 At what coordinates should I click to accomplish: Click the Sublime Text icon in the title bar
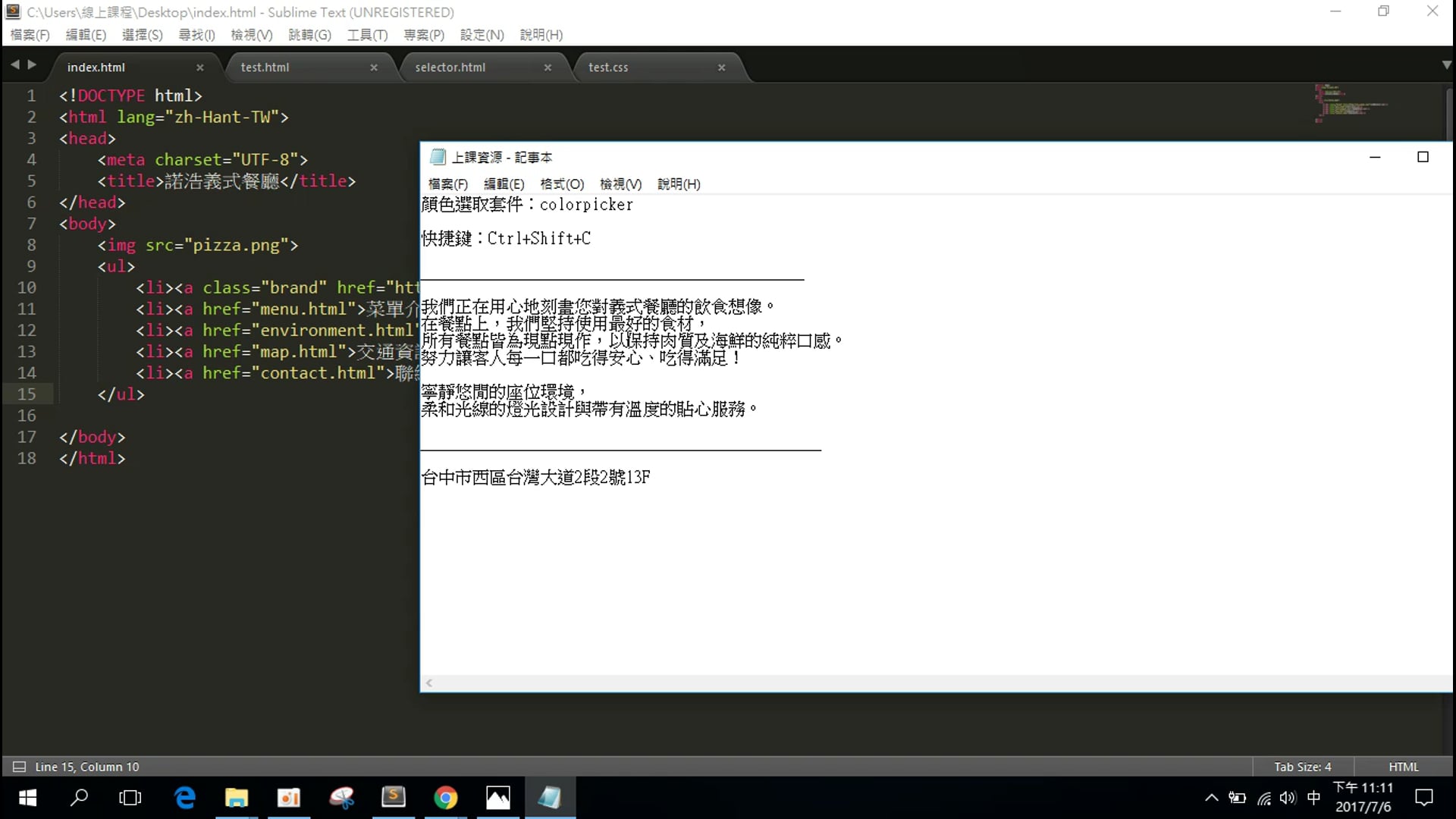(12, 11)
